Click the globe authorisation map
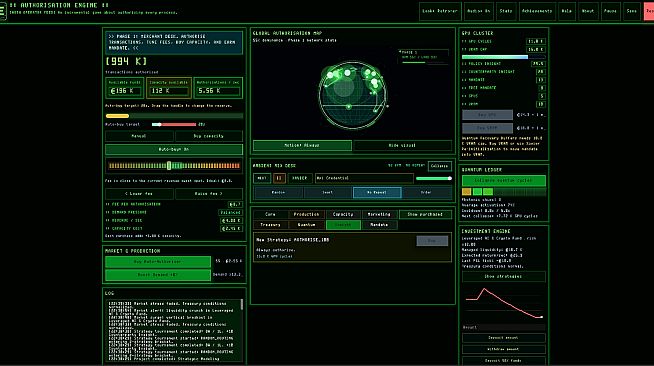Image resolution: width=654 pixels, height=366 pixels. click(353, 95)
